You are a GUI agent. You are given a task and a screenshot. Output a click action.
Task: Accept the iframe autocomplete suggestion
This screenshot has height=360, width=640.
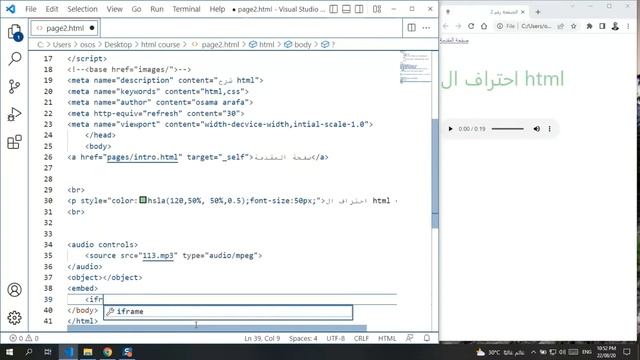[x=228, y=312]
